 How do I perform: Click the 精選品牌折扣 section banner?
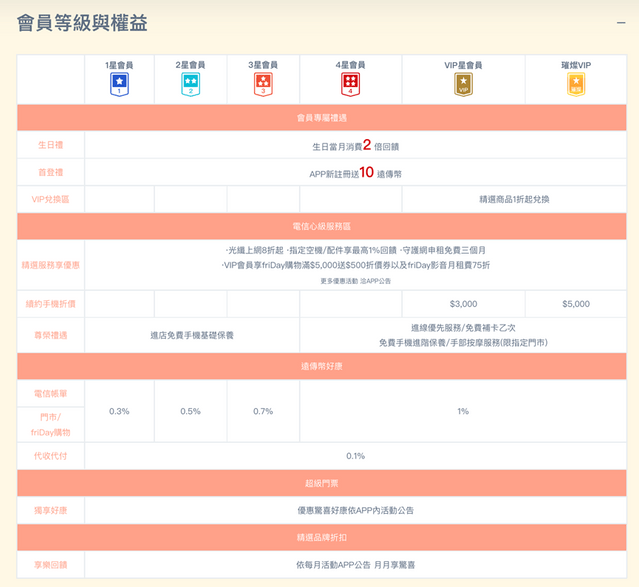point(322,538)
